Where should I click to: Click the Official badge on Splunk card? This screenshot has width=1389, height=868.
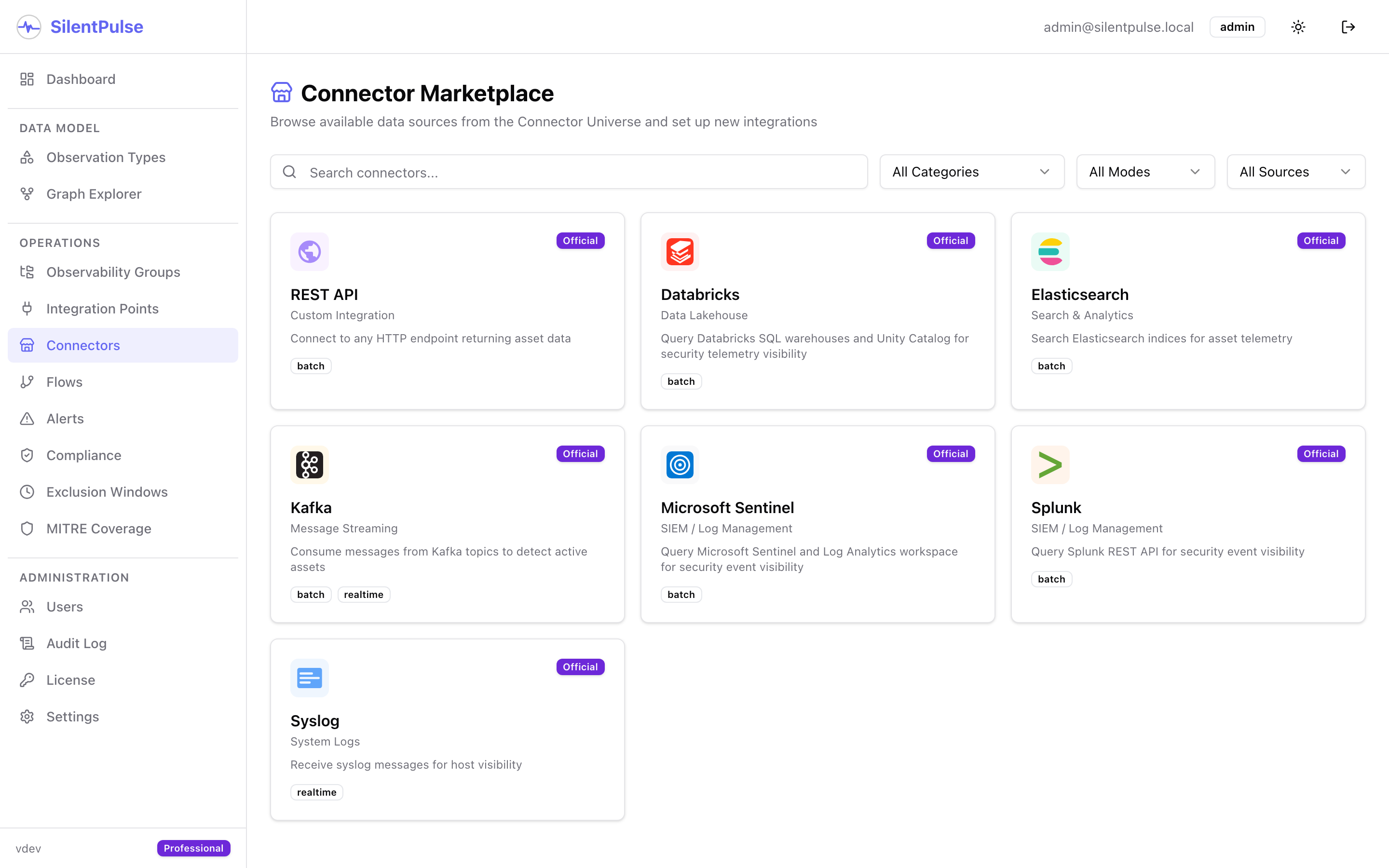coord(1321,453)
